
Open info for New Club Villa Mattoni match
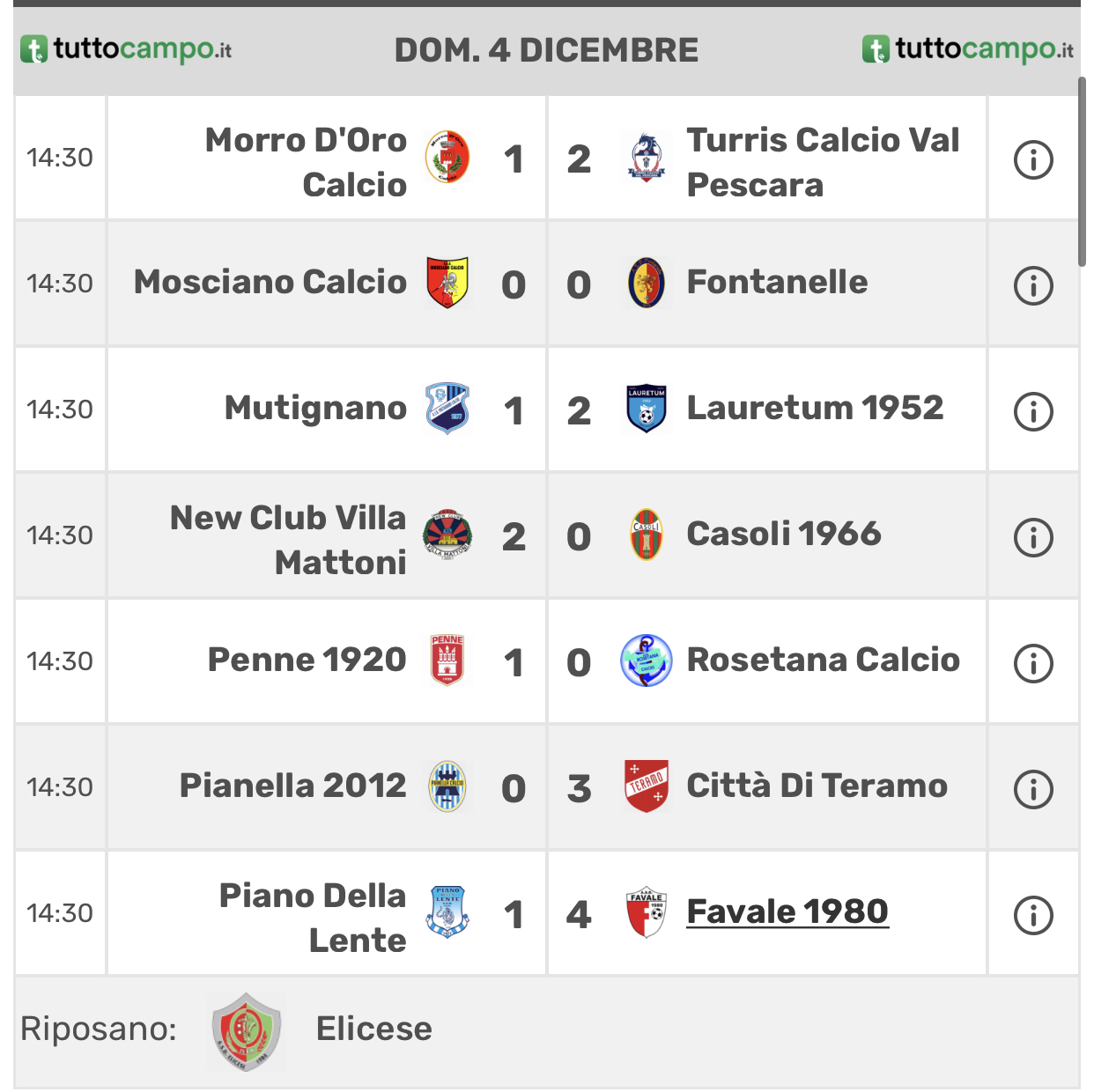pyautogui.click(x=1033, y=537)
